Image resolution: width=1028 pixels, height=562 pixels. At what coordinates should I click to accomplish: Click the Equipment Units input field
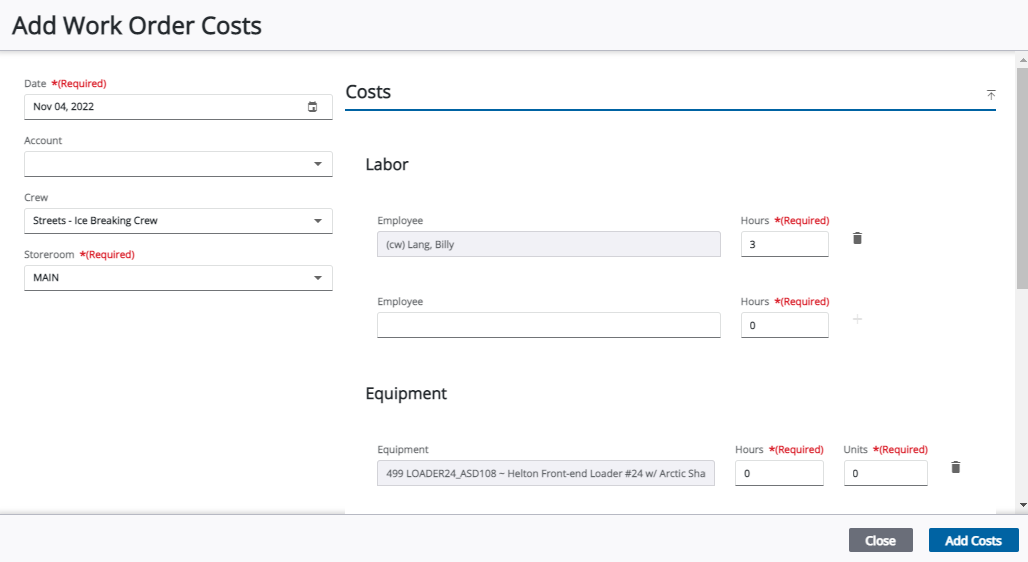tap(885, 473)
